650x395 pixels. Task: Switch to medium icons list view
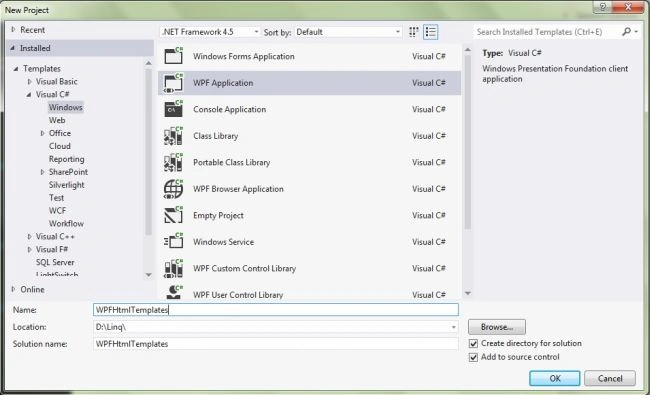(x=430, y=32)
